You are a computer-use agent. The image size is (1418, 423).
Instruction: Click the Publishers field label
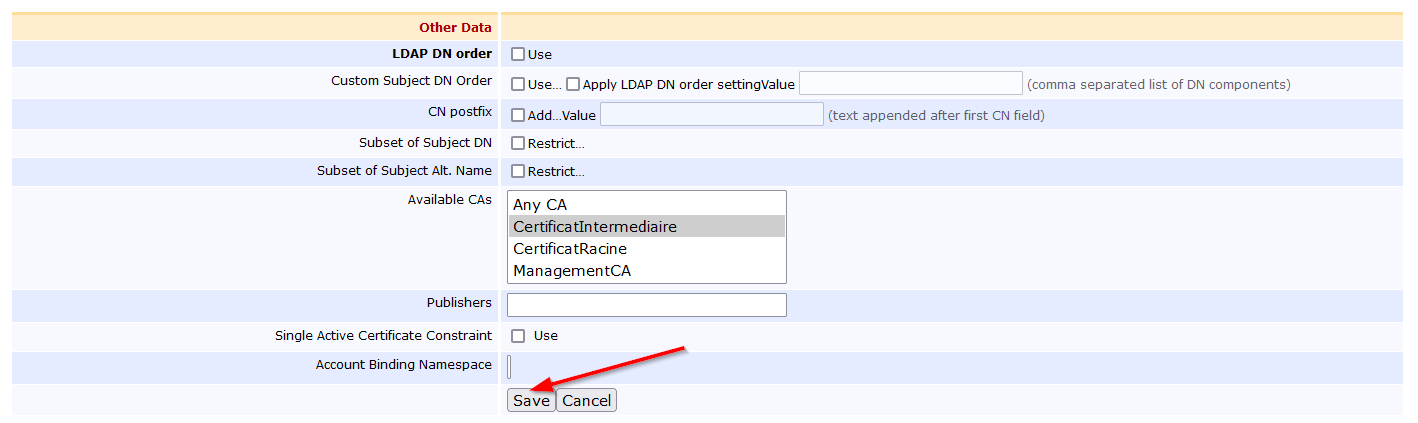[x=459, y=302]
